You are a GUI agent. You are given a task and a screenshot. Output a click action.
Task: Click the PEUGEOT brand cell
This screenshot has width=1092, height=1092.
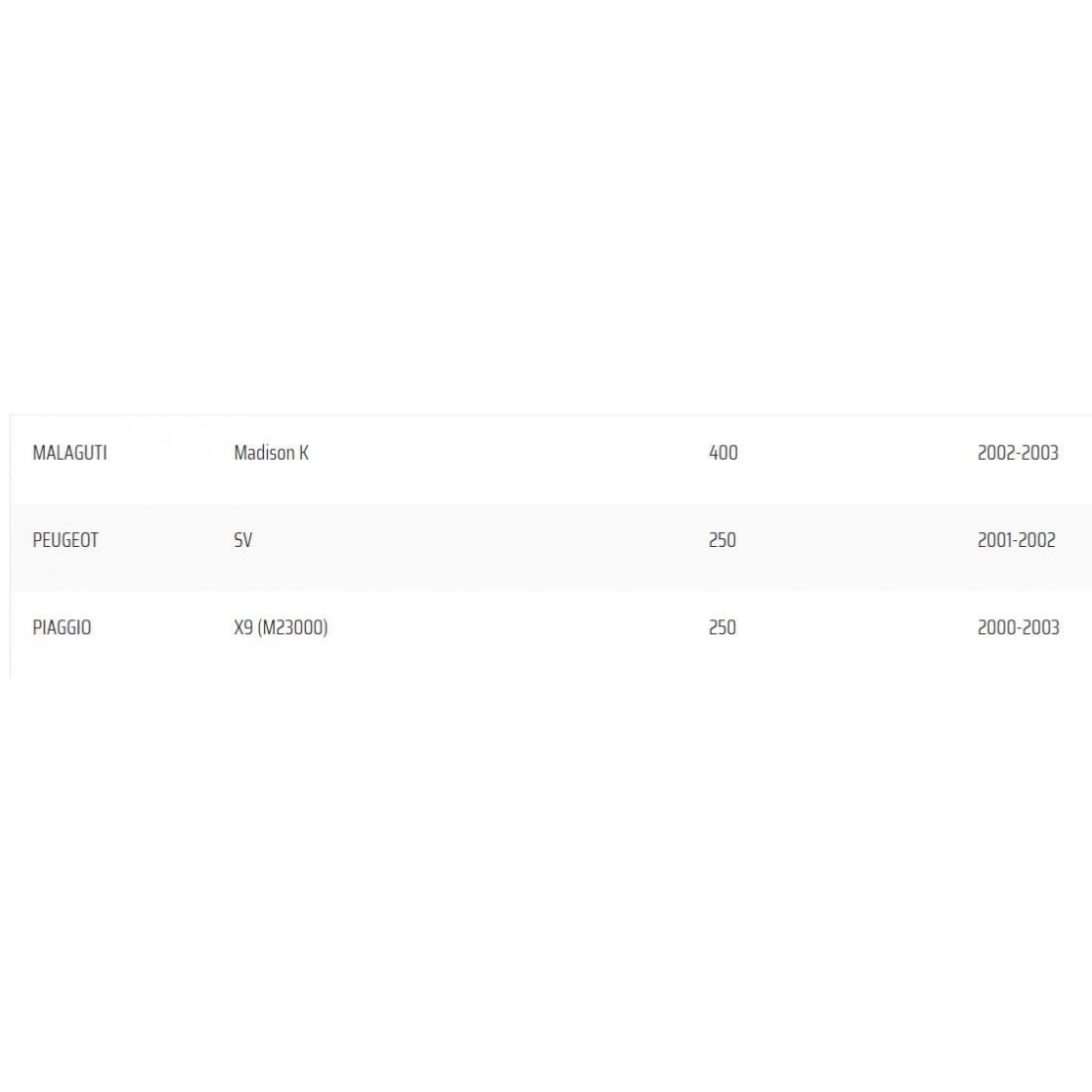coord(66,540)
